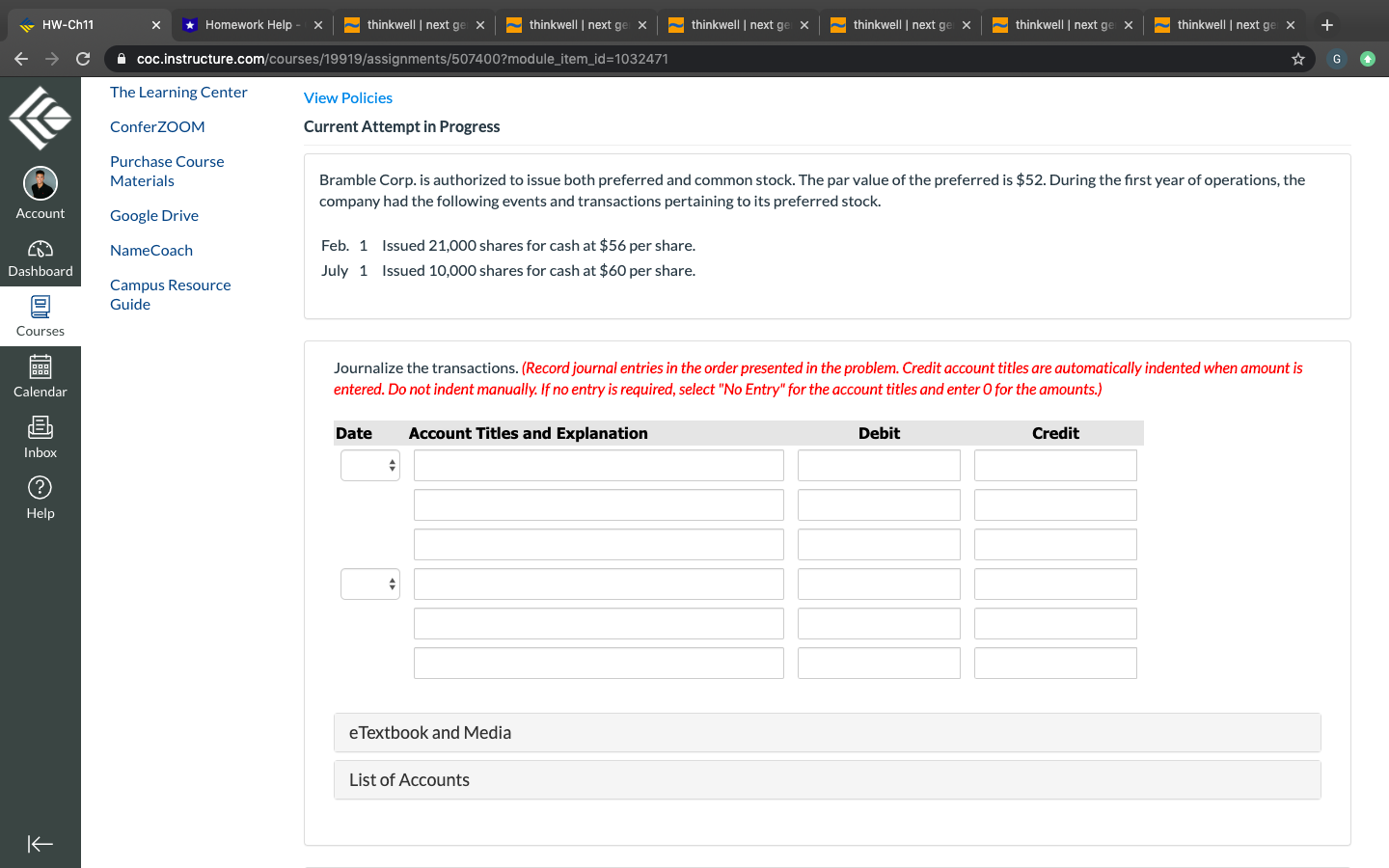
Task: Click the View Policies link
Action: click(348, 98)
